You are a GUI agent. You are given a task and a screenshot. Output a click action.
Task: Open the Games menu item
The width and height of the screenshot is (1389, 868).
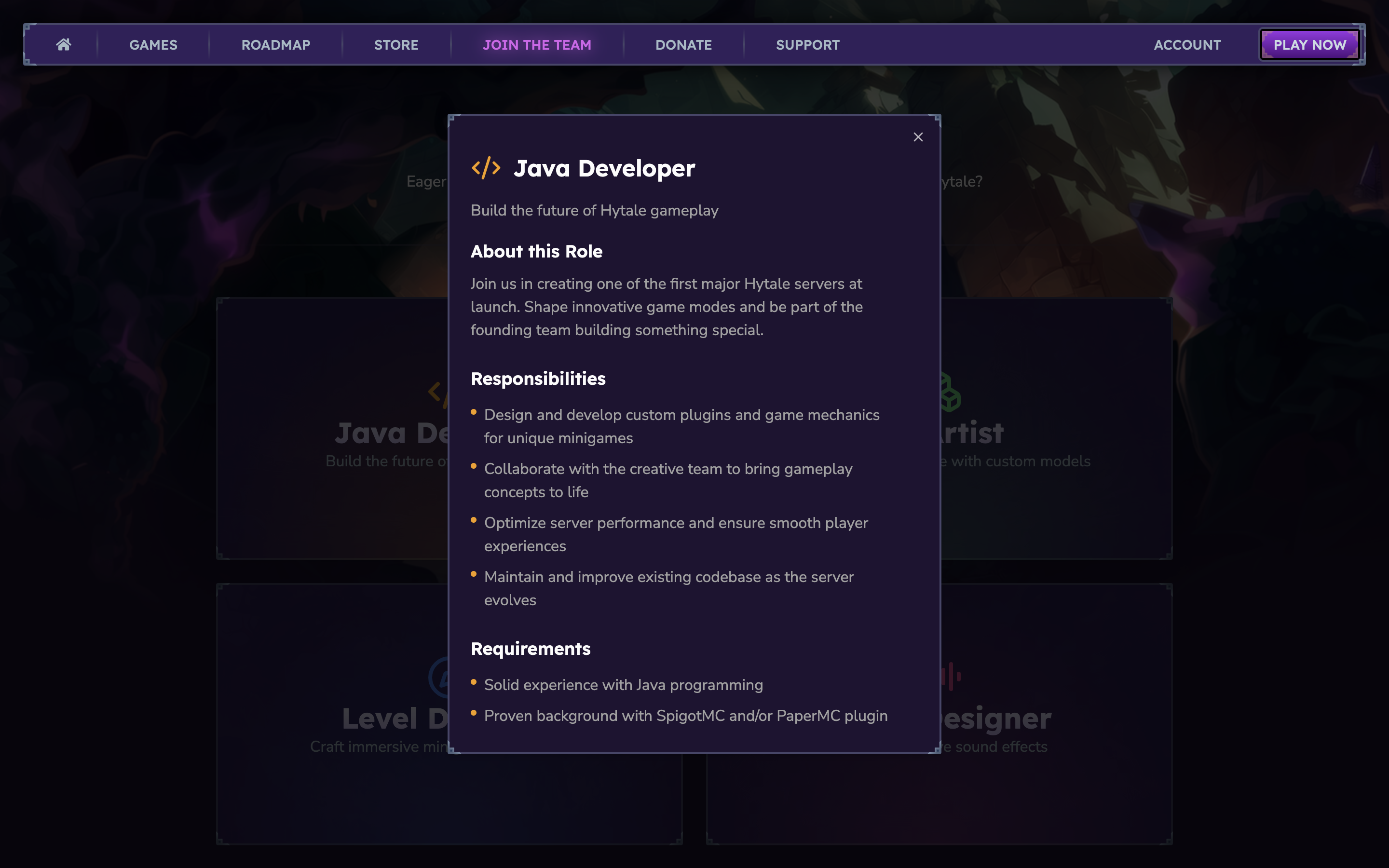153,45
